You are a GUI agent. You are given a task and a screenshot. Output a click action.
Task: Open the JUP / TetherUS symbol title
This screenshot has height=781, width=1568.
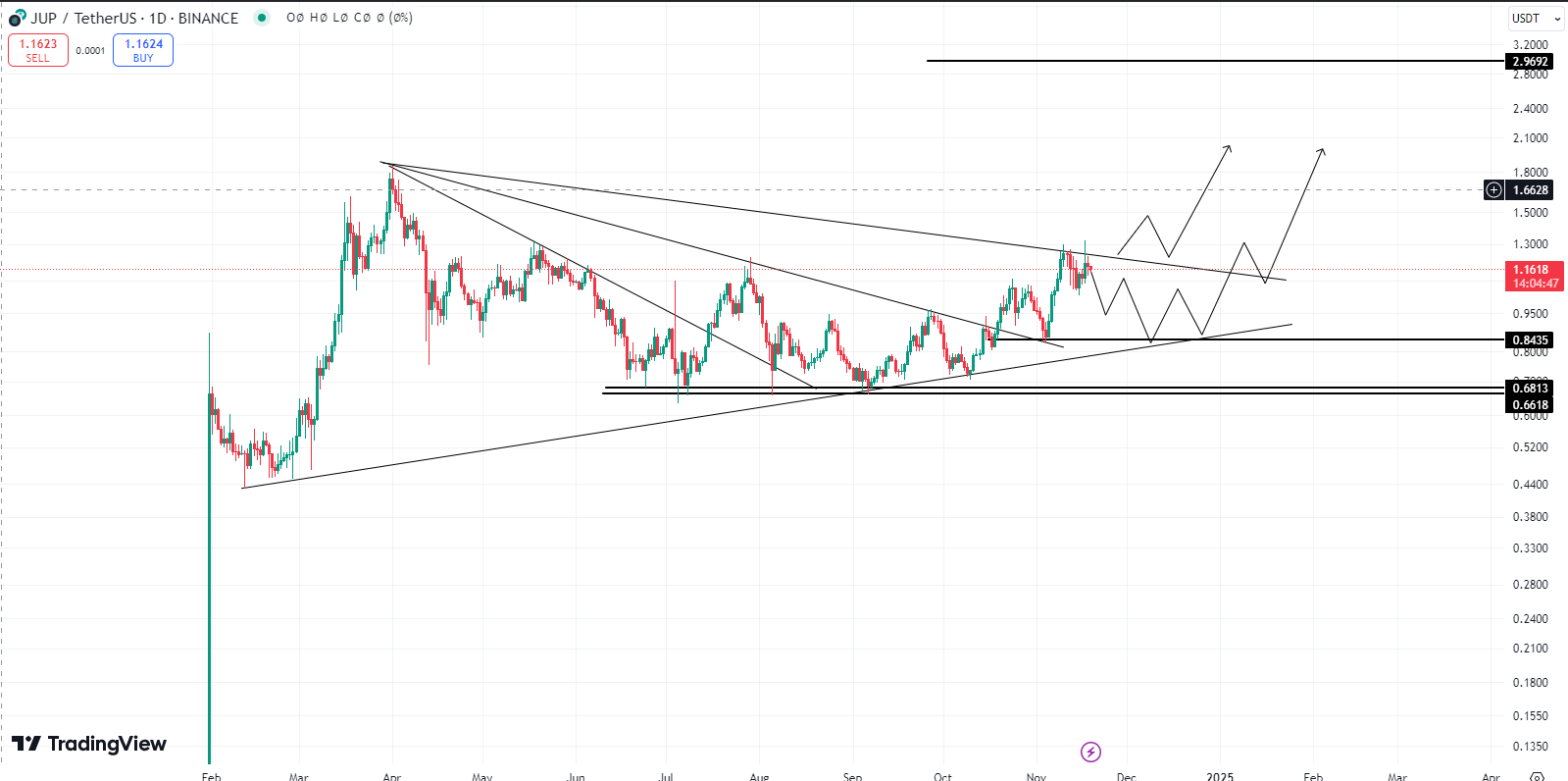[x=134, y=18]
